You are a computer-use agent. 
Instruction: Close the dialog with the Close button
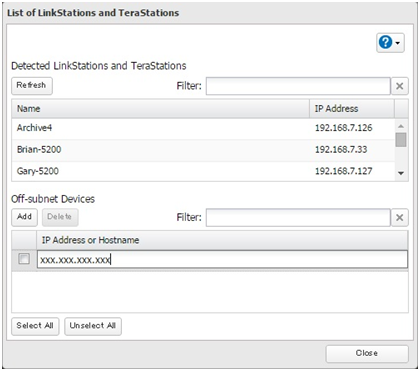pos(367,353)
